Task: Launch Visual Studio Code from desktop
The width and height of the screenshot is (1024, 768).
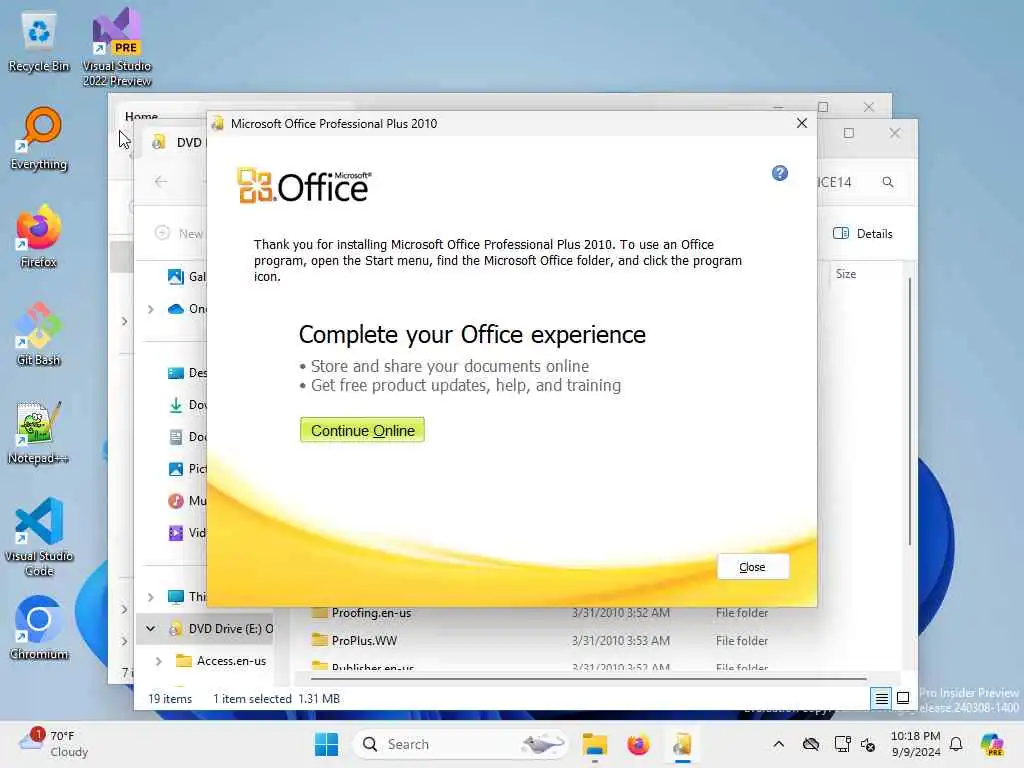Action: click(39, 537)
